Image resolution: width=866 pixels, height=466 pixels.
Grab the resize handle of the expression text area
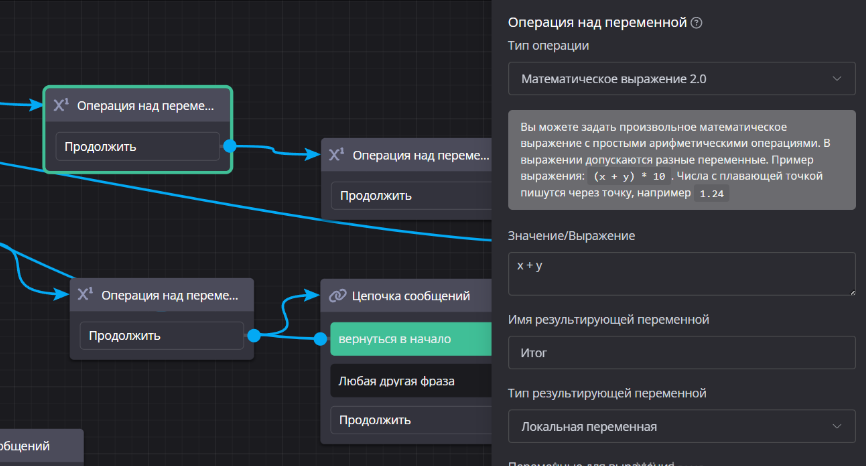pyautogui.click(x=851, y=292)
